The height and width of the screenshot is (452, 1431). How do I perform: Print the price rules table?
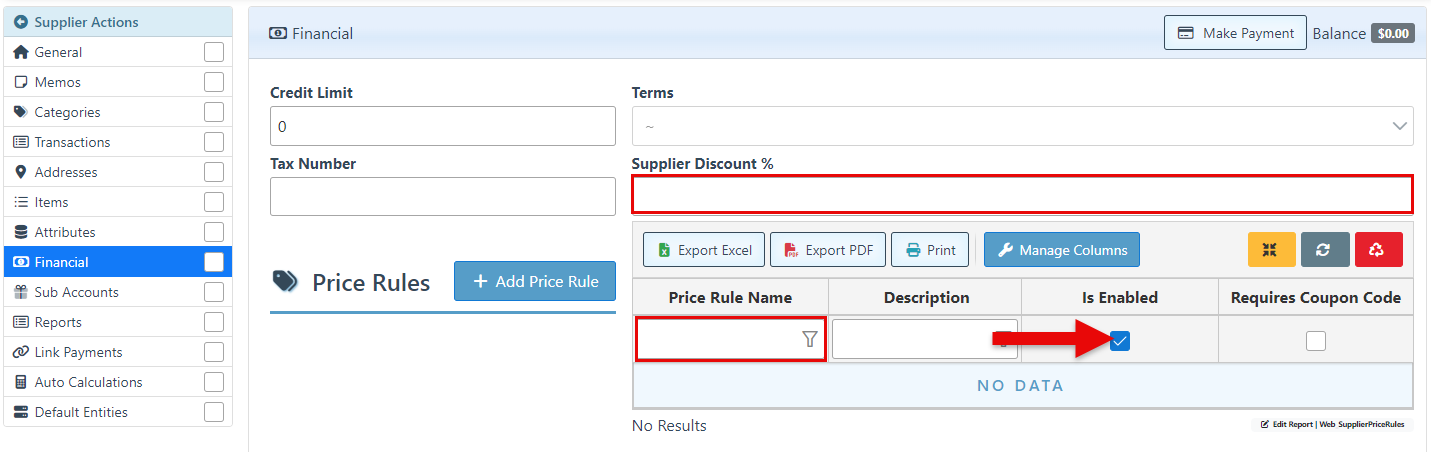coord(930,250)
